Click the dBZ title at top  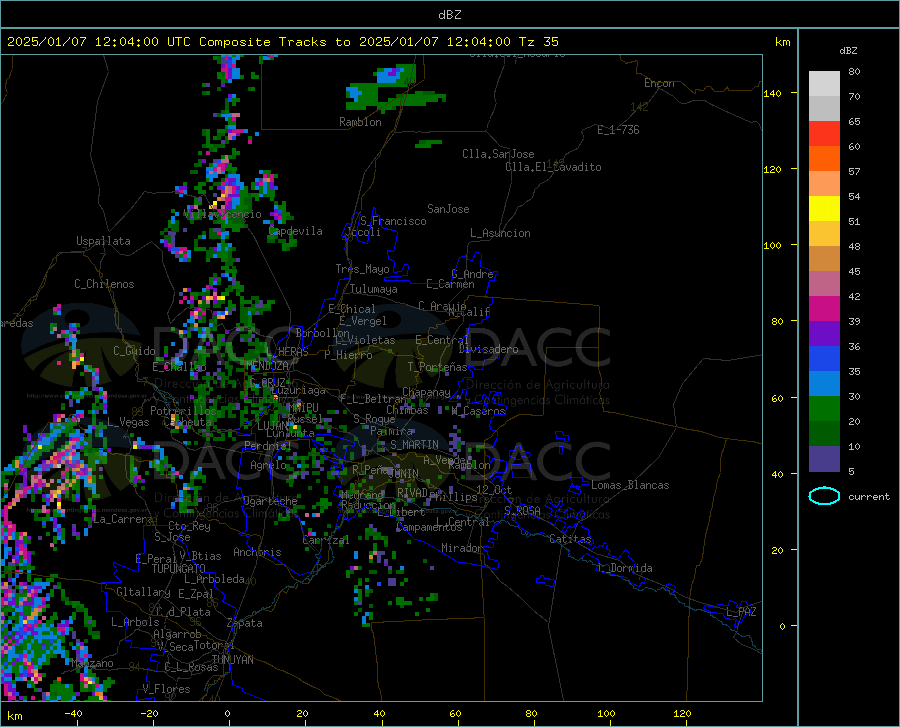pyautogui.click(x=449, y=14)
